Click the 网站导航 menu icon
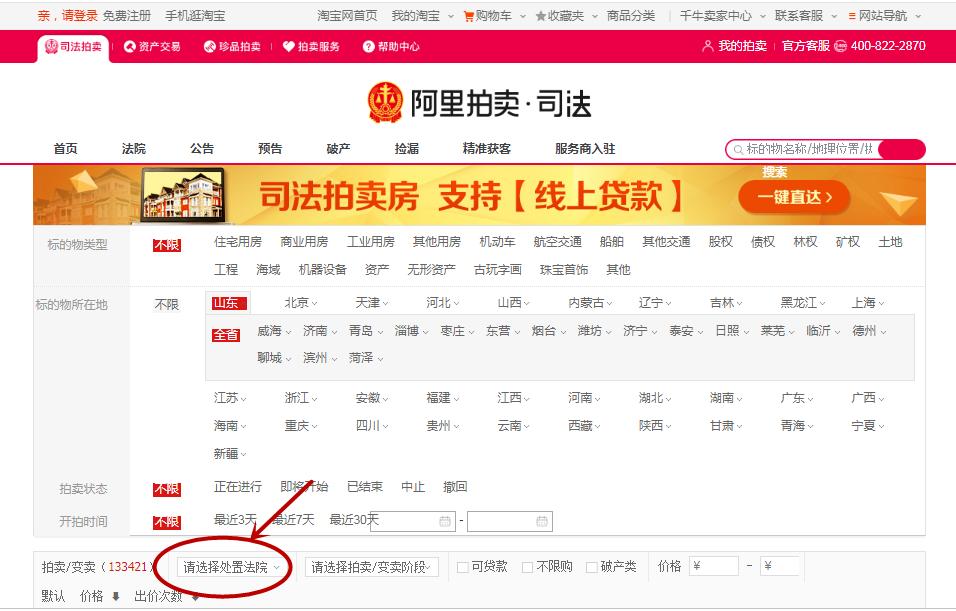This screenshot has height=611, width=956. (x=852, y=16)
